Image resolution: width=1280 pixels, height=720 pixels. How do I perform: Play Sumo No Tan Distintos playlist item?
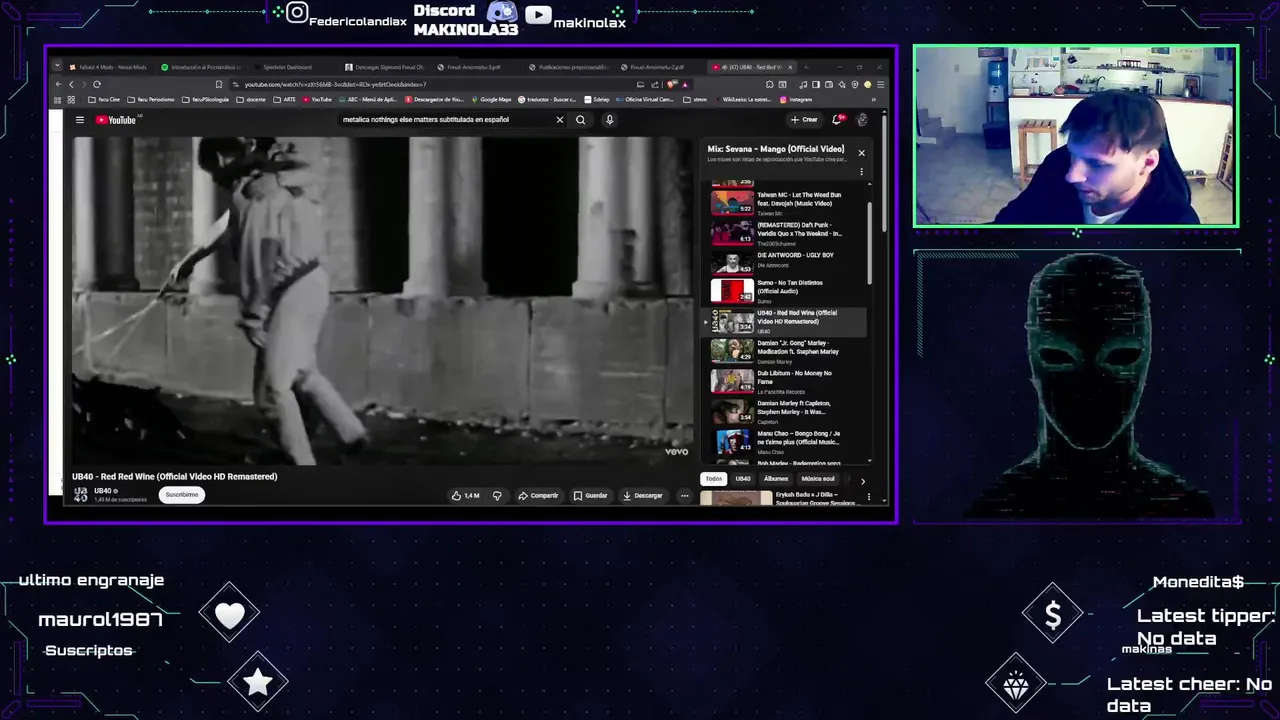coord(785,291)
